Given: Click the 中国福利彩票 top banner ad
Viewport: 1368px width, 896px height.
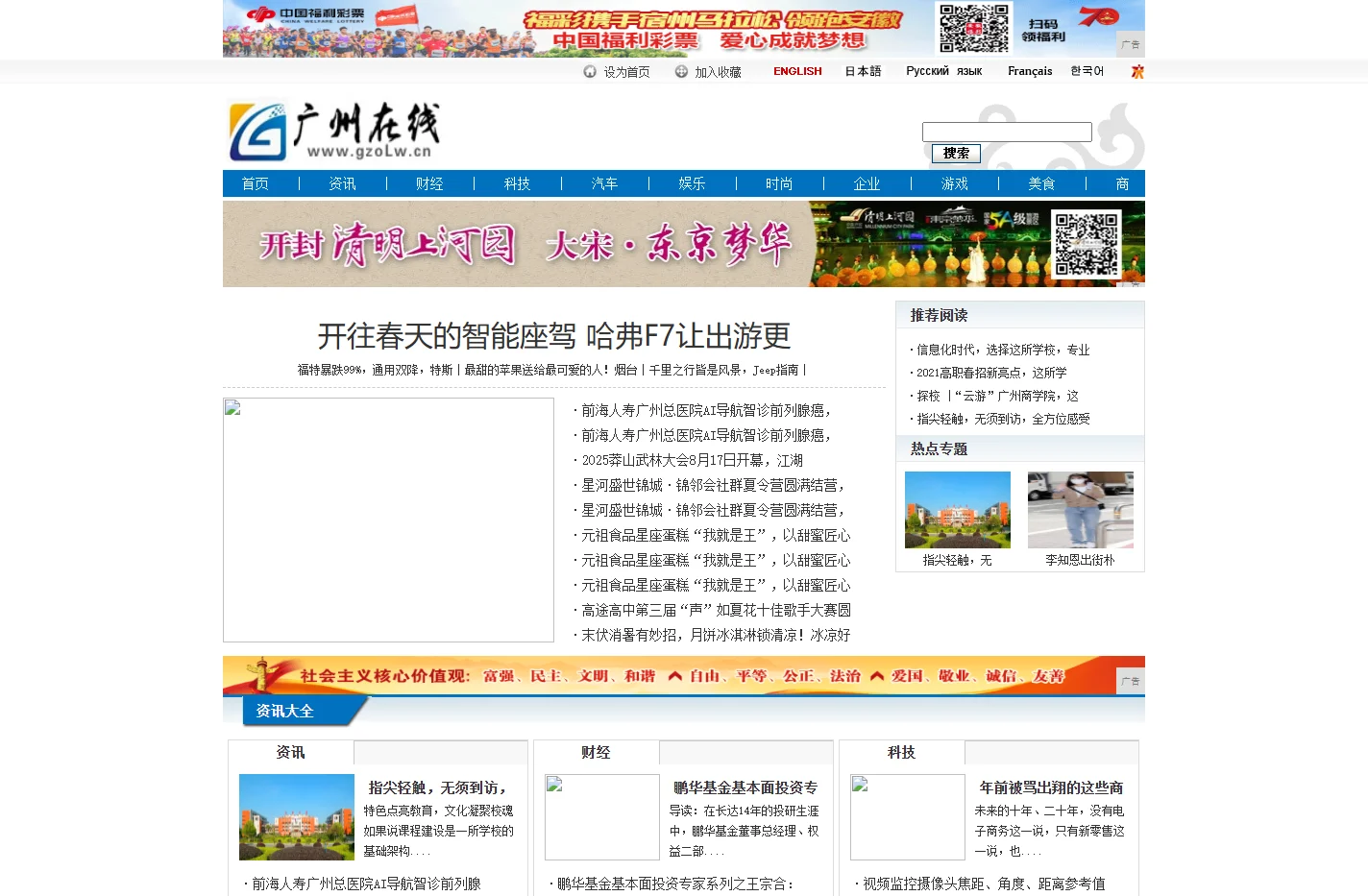Looking at the screenshot, I should click(x=684, y=29).
